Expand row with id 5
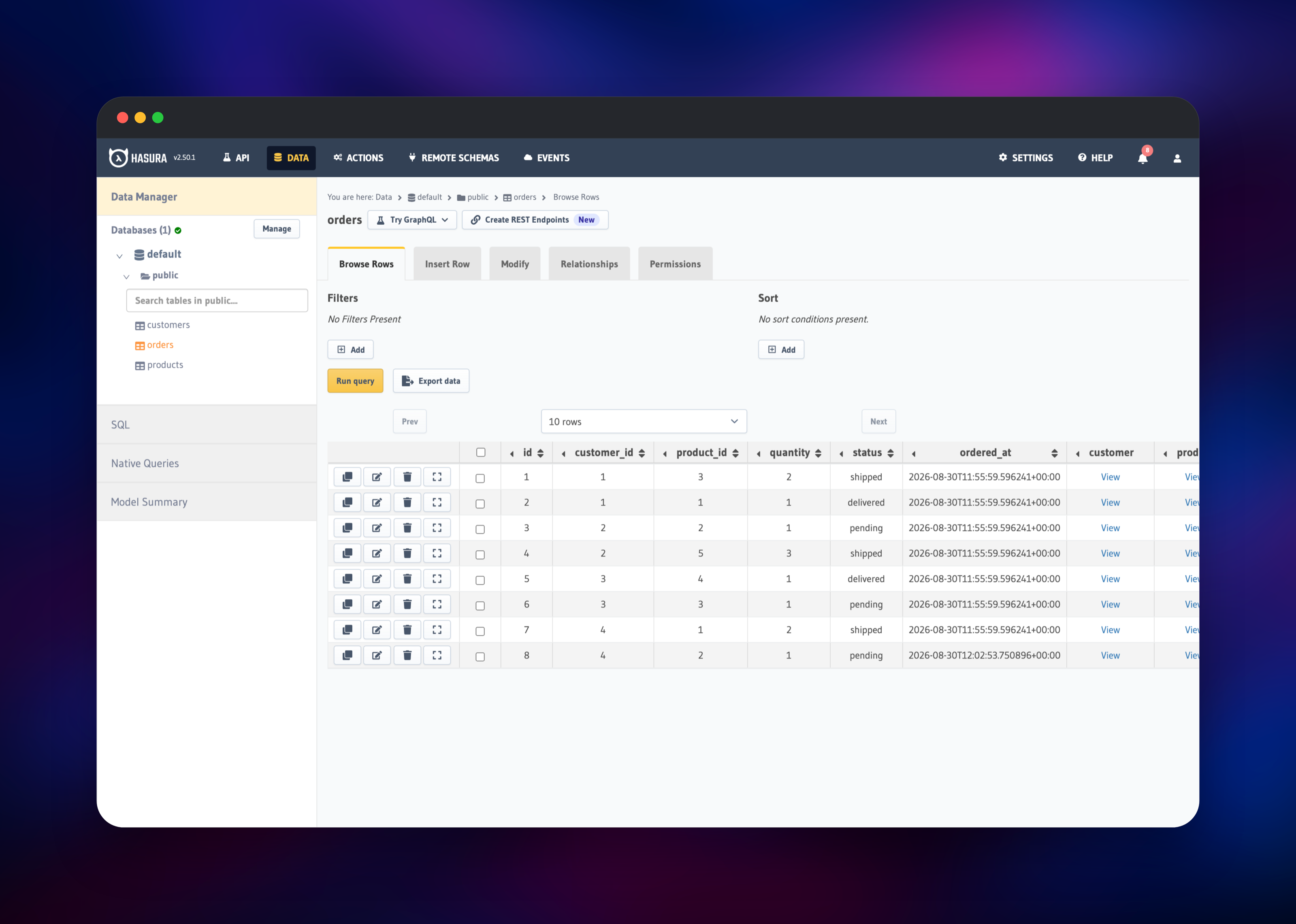 (x=437, y=579)
